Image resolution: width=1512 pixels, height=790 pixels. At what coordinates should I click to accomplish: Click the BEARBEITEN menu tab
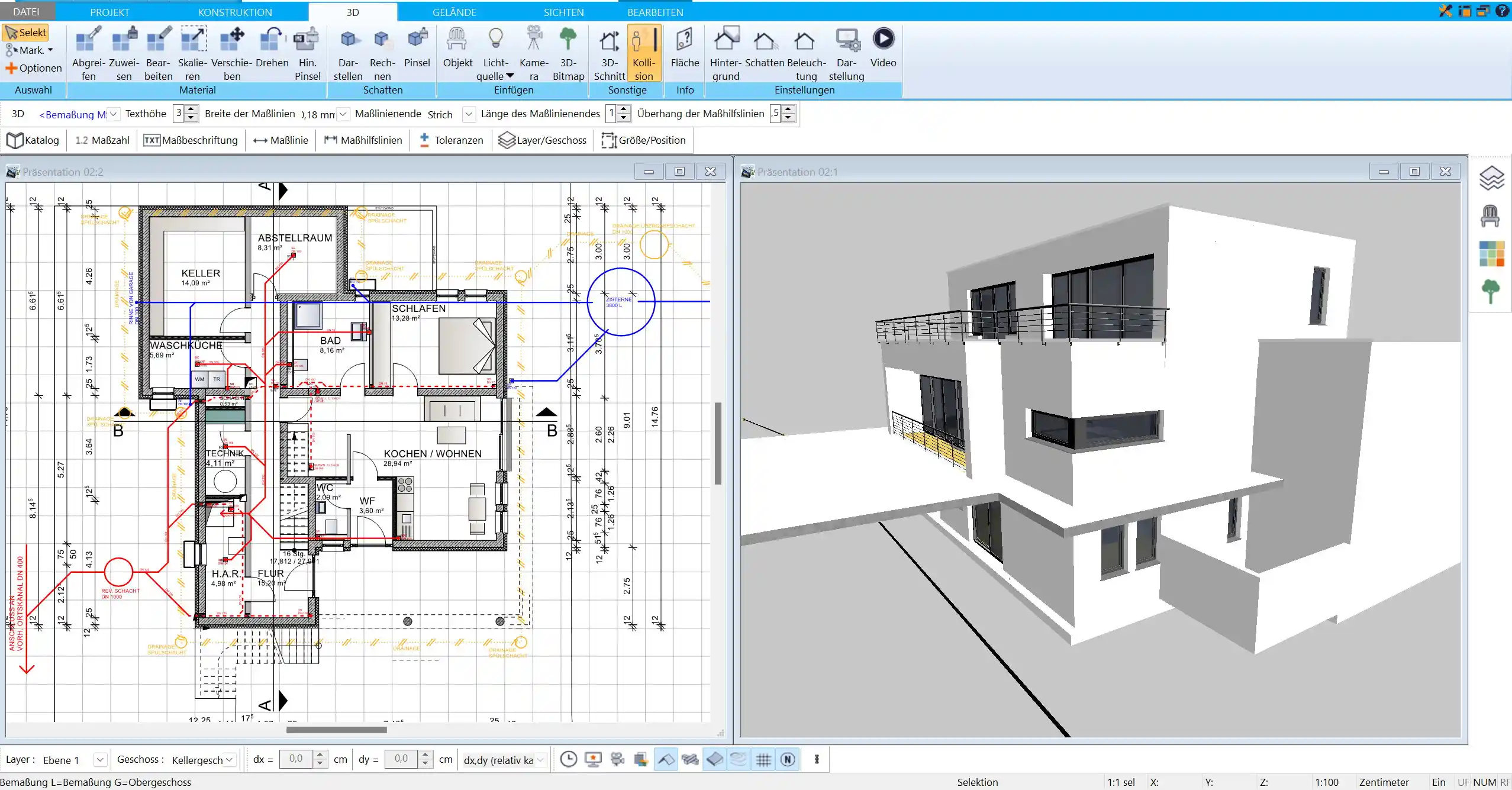tap(655, 12)
